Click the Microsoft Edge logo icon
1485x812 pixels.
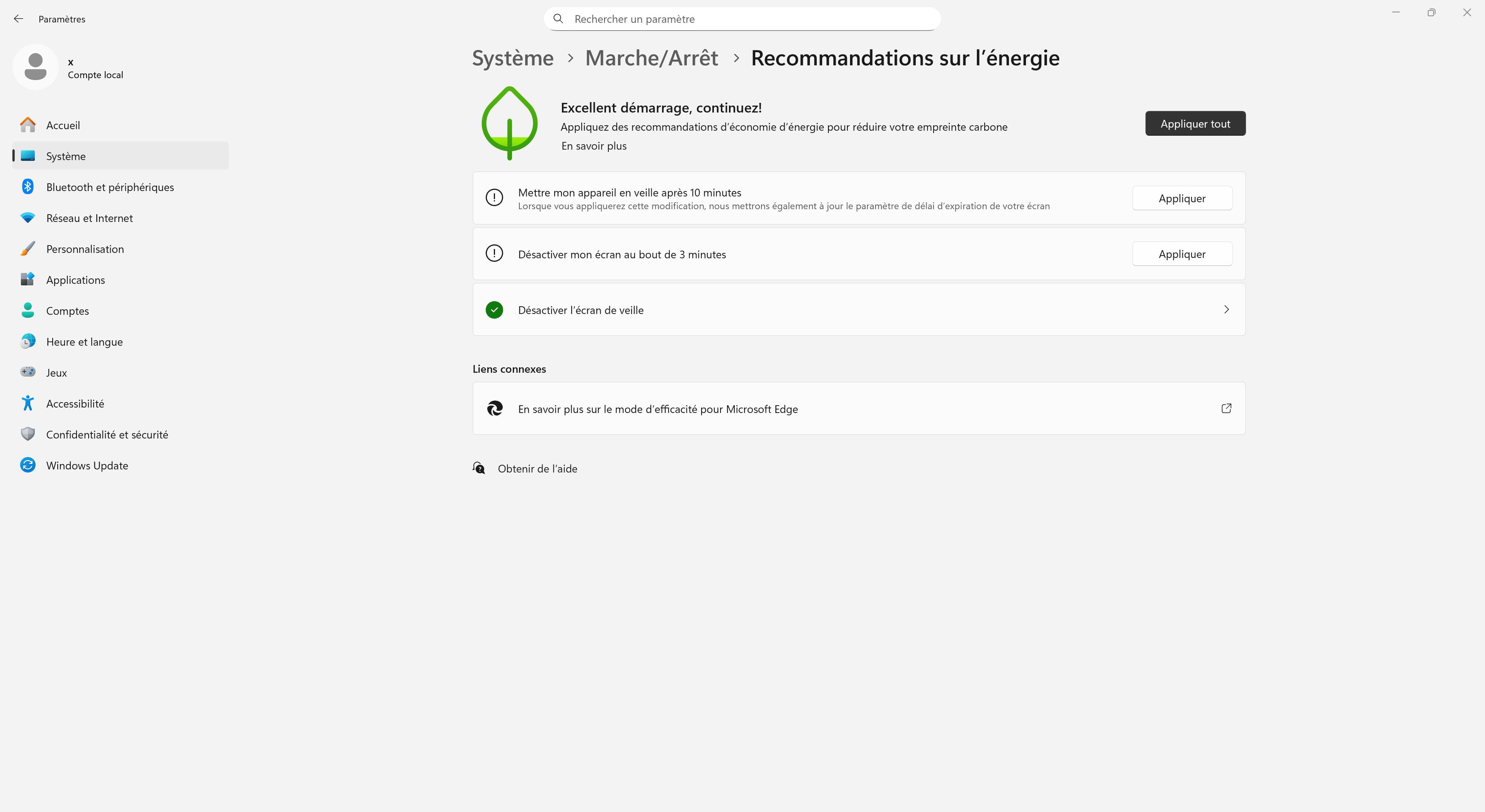495,409
